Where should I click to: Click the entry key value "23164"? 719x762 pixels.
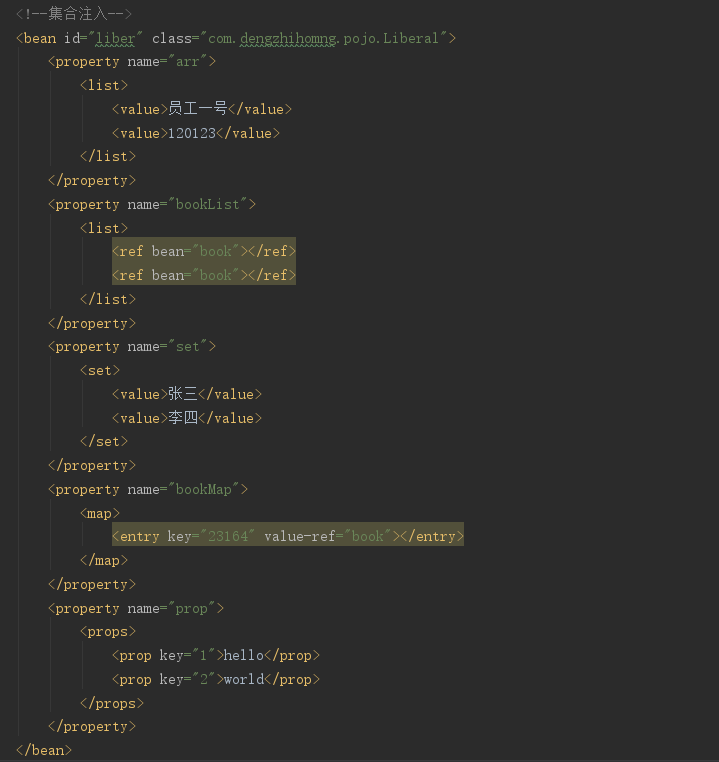pyautogui.click(x=228, y=537)
